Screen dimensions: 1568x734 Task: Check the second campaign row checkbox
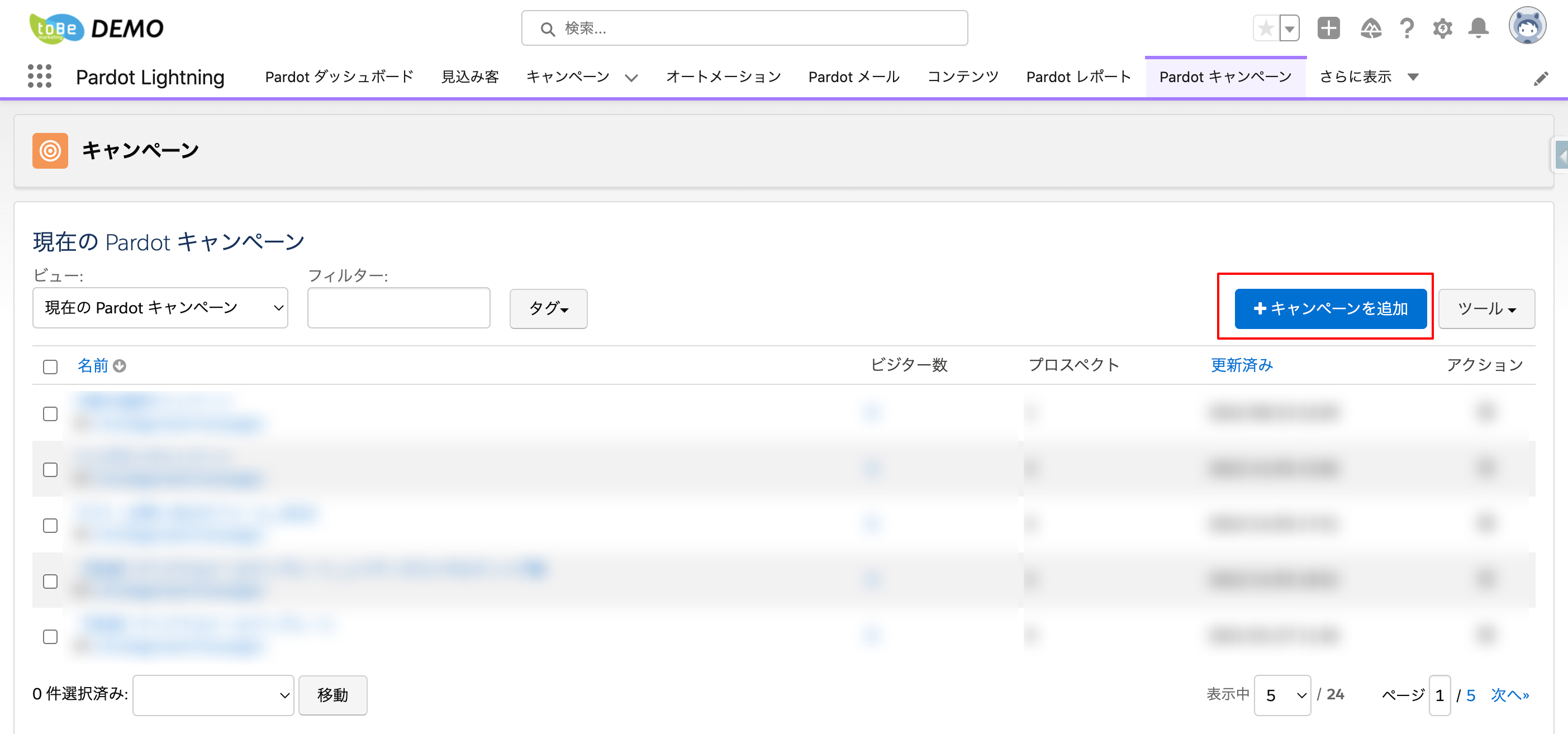50,470
